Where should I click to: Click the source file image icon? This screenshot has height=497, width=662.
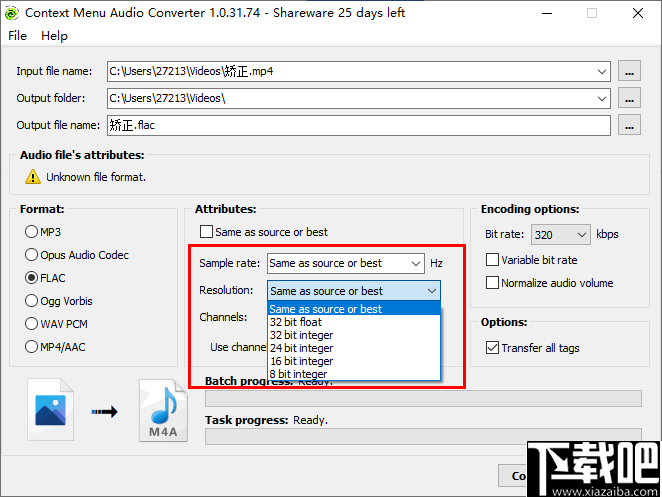51,410
